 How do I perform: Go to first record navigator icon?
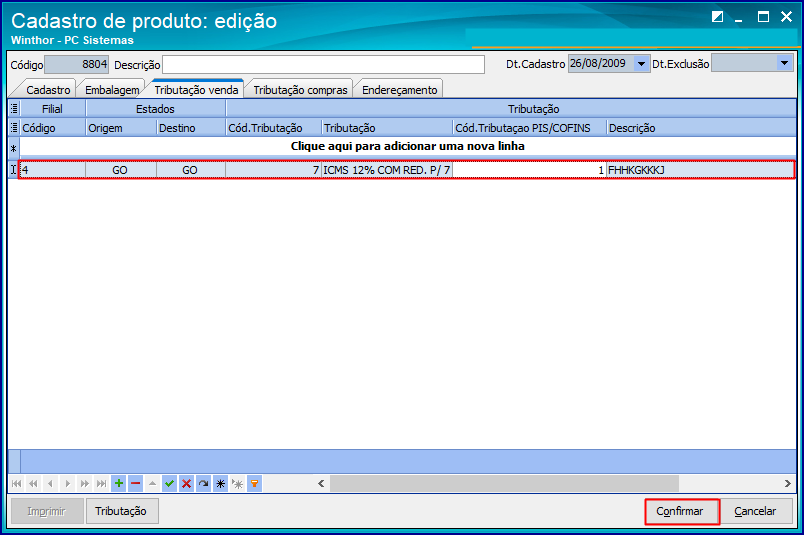click(16, 483)
